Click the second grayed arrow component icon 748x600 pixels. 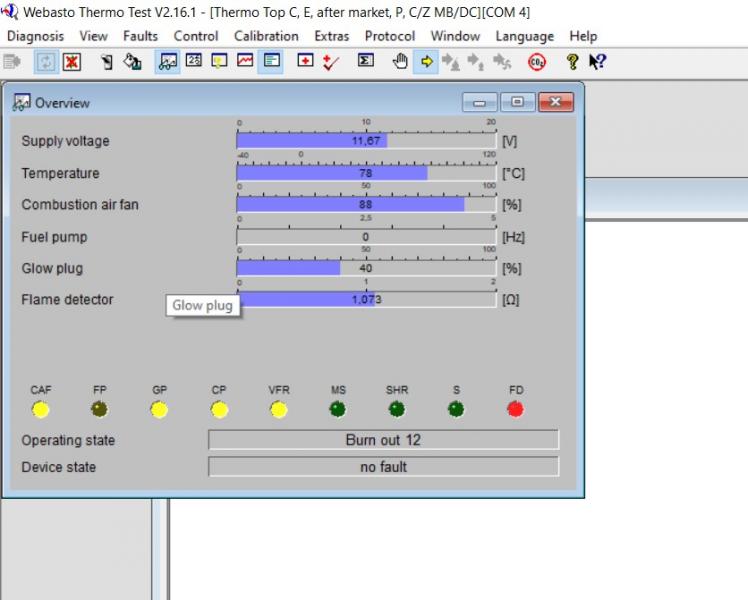(x=476, y=62)
